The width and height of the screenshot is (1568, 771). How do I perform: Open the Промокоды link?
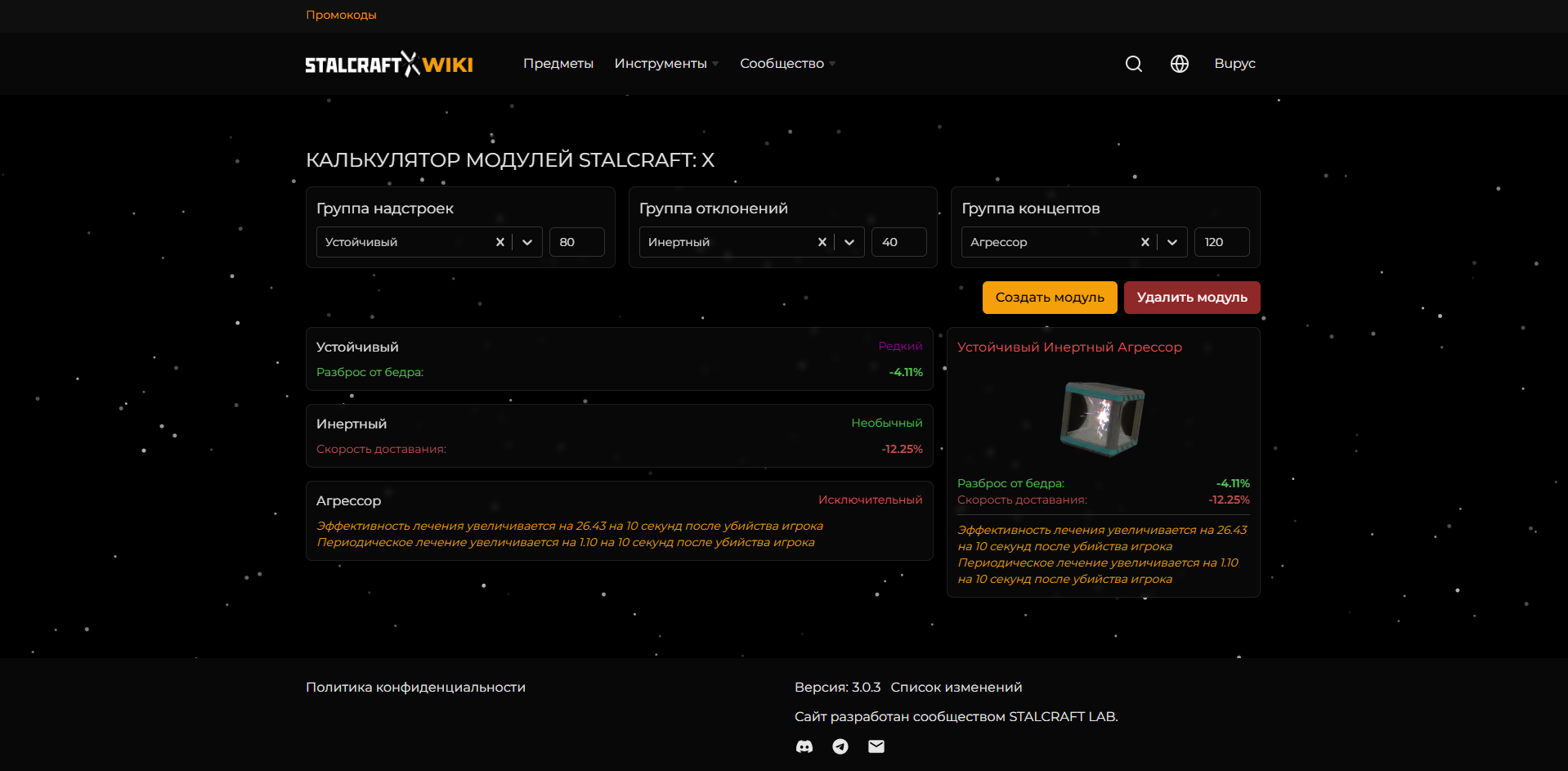[341, 15]
